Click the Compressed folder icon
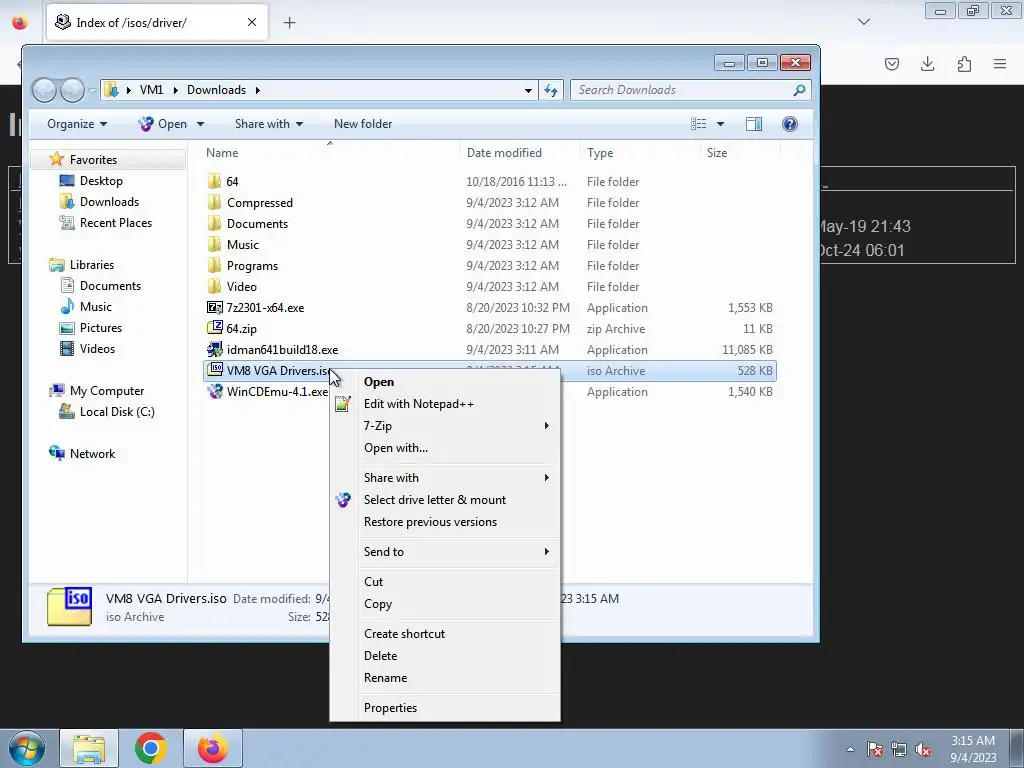 (214, 202)
